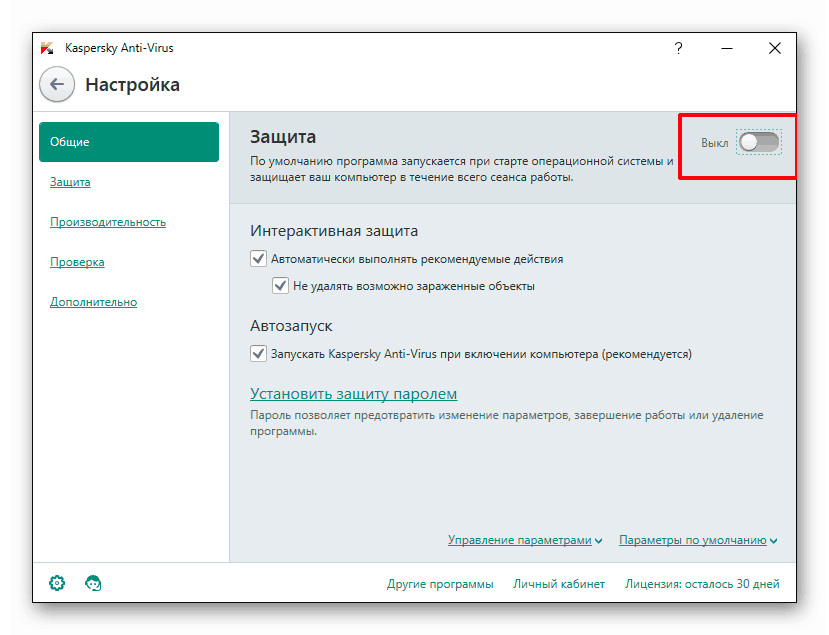Open the Дополнительно section

(x=94, y=302)
